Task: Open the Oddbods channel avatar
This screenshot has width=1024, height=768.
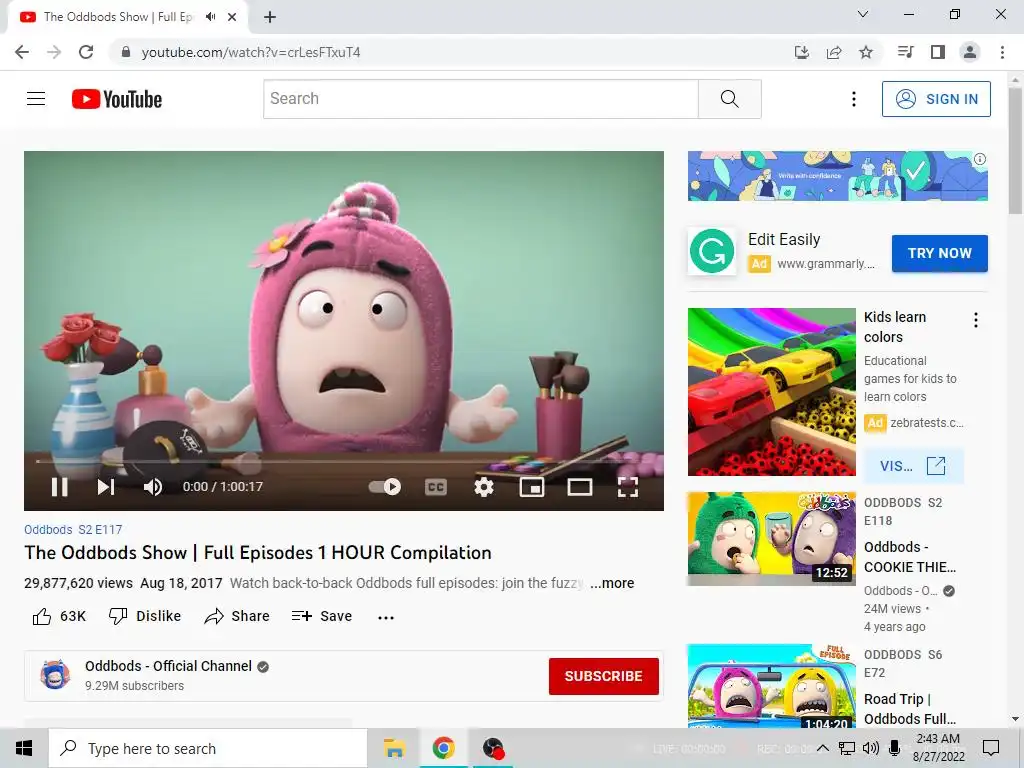Action: point(55,675)
